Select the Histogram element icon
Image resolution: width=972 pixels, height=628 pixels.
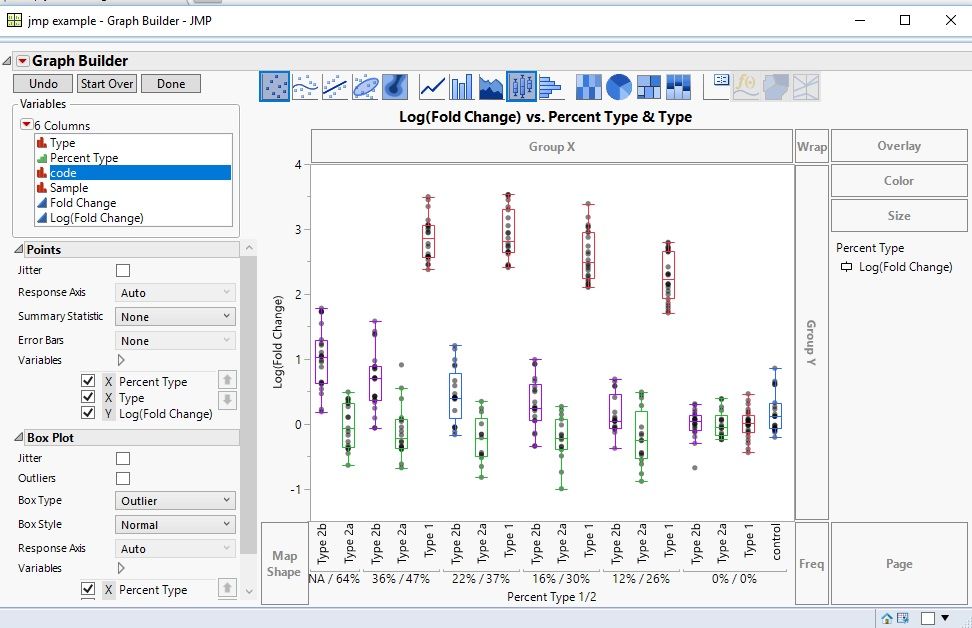tap(551, 87)
